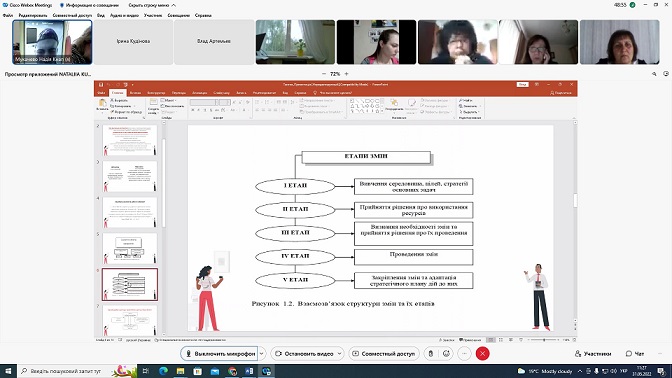The height and width of the screenshot is (378, 672).
Task: Open the Select (Выделить) dropdown
Action: pyautogui.click(x=469, y=112)
